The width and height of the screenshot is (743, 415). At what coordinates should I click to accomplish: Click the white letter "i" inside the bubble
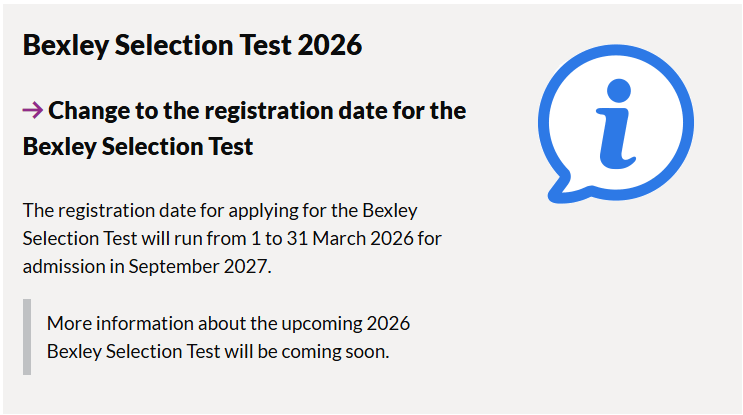point(619,125)
